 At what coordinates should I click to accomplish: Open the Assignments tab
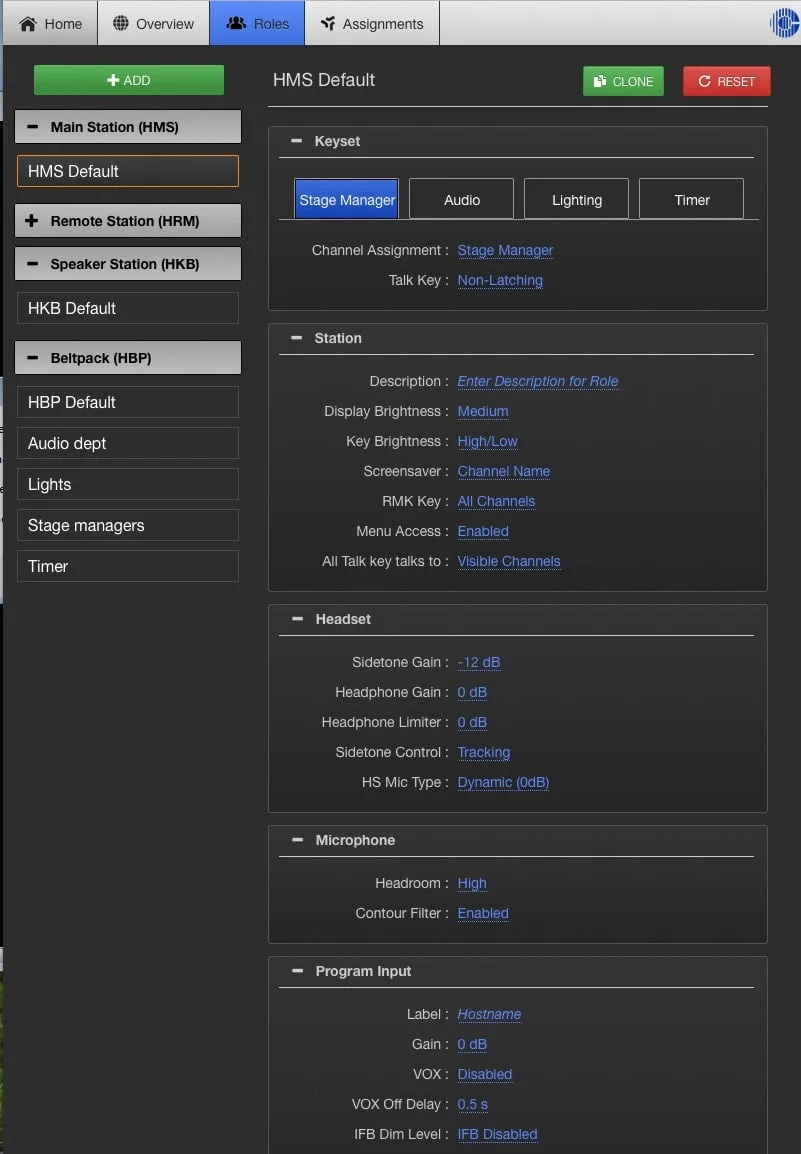point(372,24)
